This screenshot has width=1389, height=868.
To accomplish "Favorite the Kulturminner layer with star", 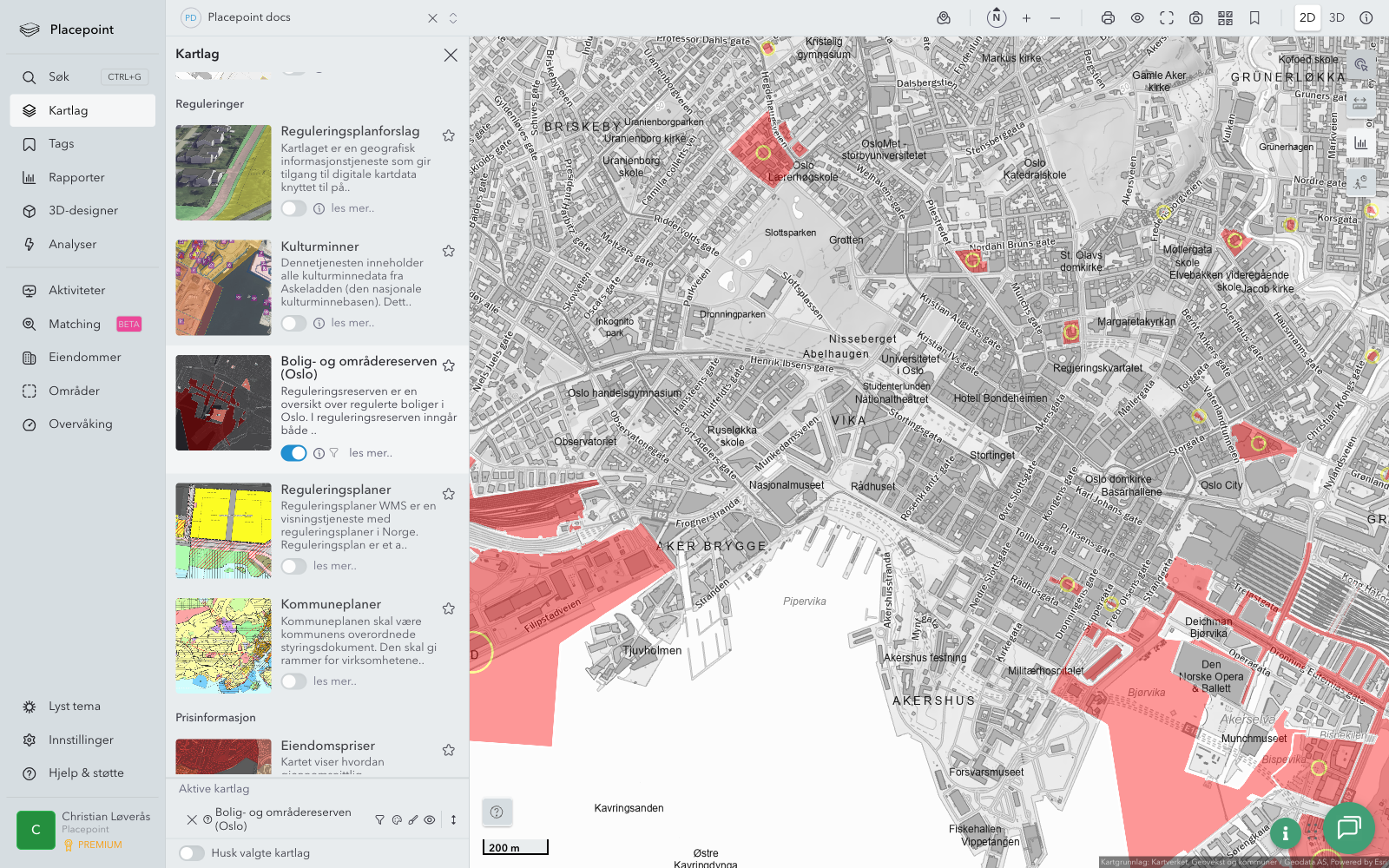I will tap(449, 251).
